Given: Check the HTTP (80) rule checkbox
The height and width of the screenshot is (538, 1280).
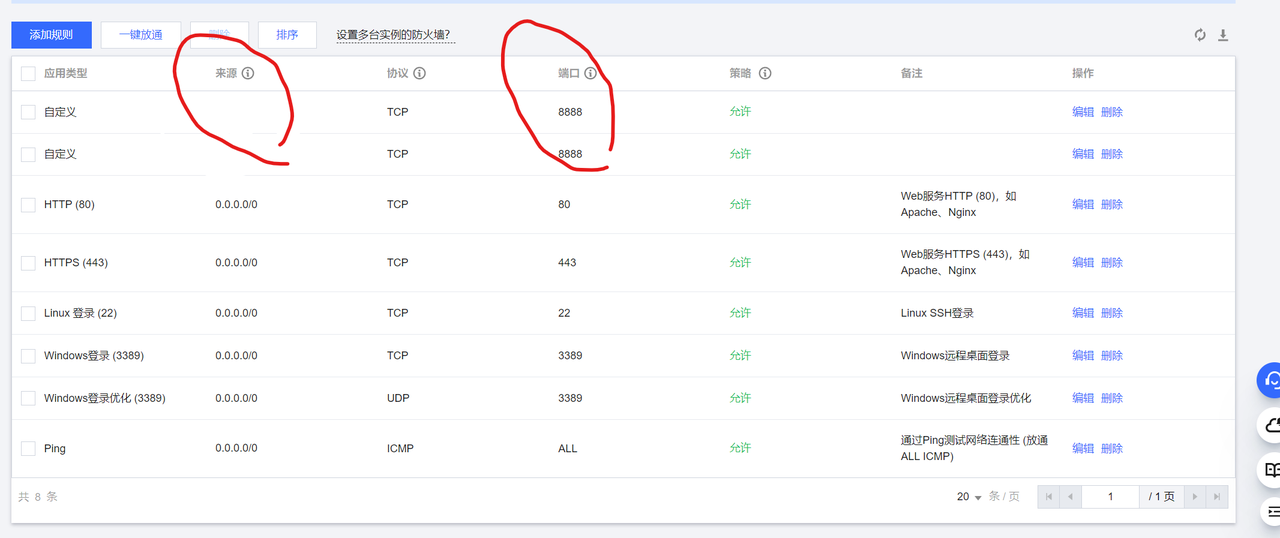Looking at the screenshot, I should coord(28,204).
